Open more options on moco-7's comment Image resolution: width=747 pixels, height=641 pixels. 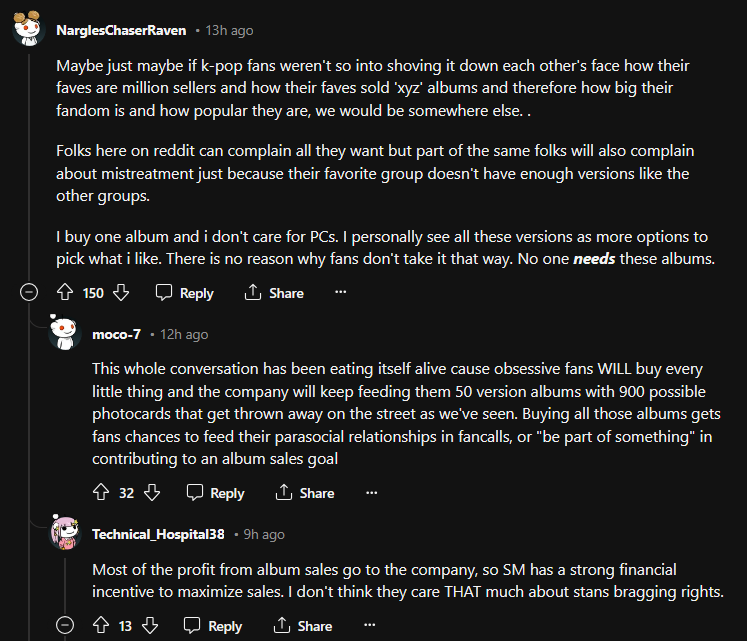(x=371, y=493)
